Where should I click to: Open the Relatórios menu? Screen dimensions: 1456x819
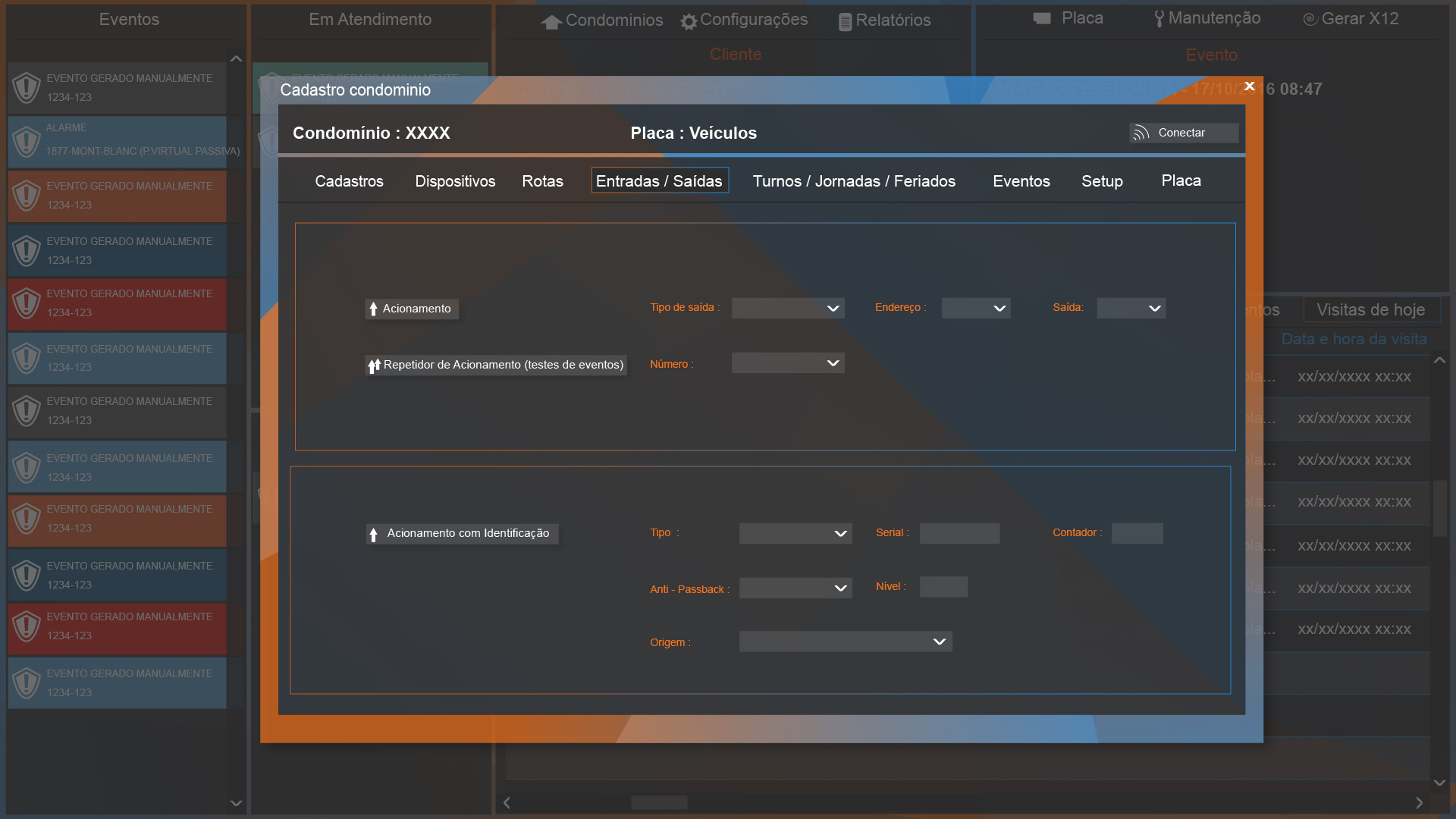884,20
